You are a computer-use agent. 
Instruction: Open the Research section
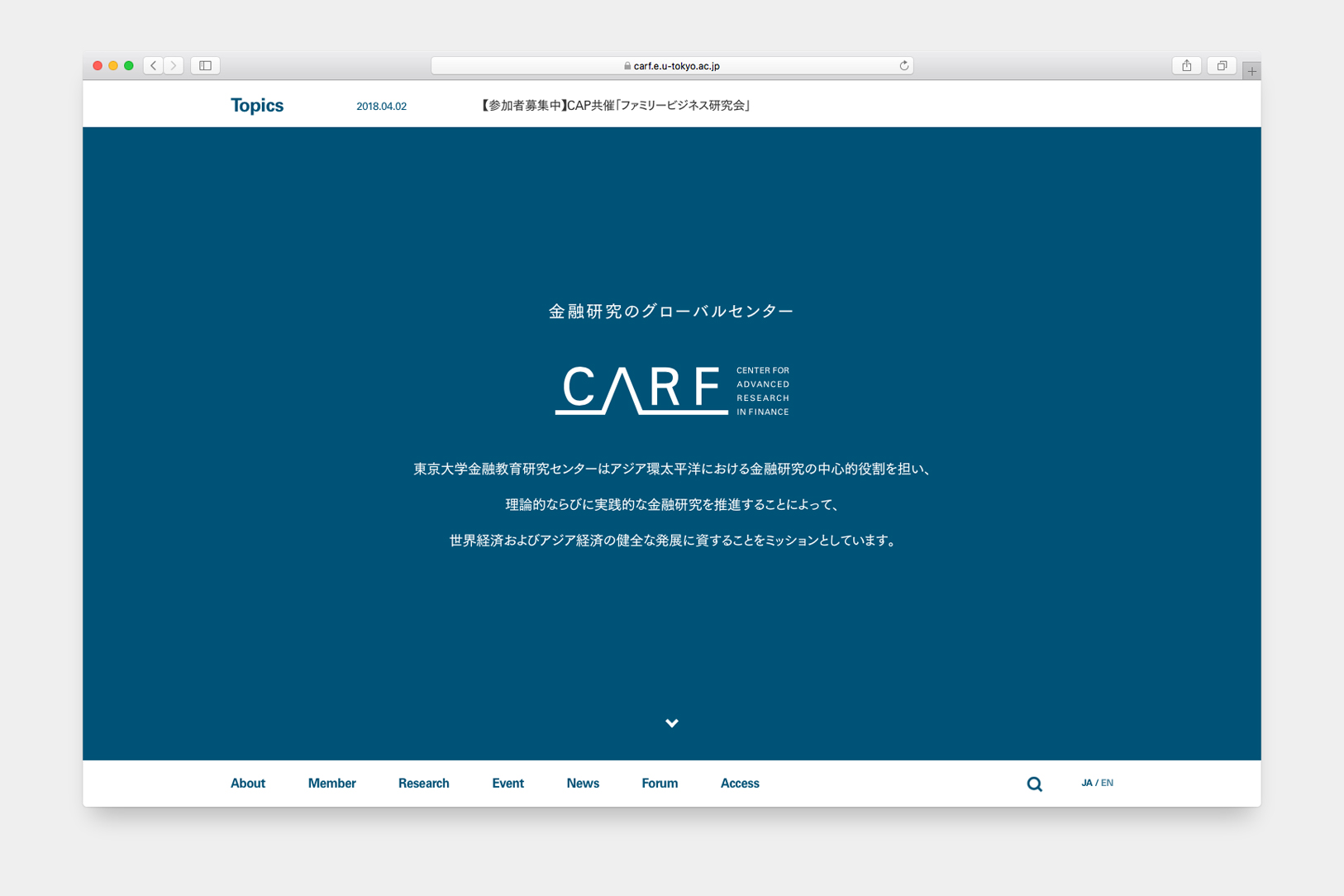coord(424,784)
